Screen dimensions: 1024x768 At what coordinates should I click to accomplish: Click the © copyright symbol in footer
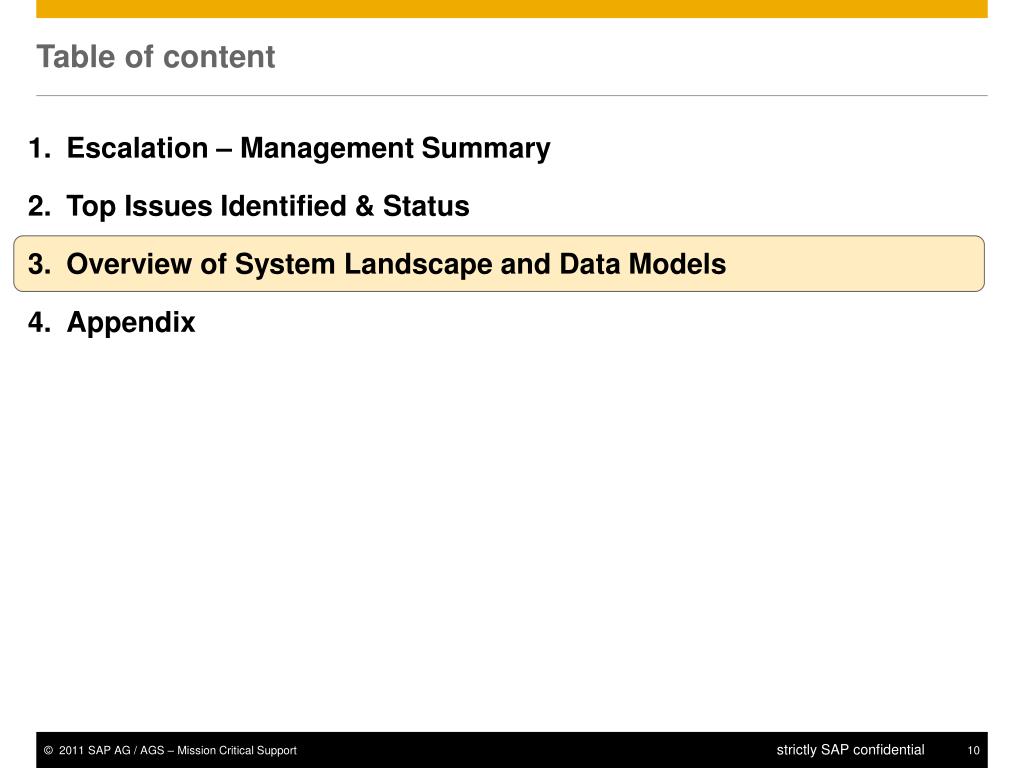48,751
